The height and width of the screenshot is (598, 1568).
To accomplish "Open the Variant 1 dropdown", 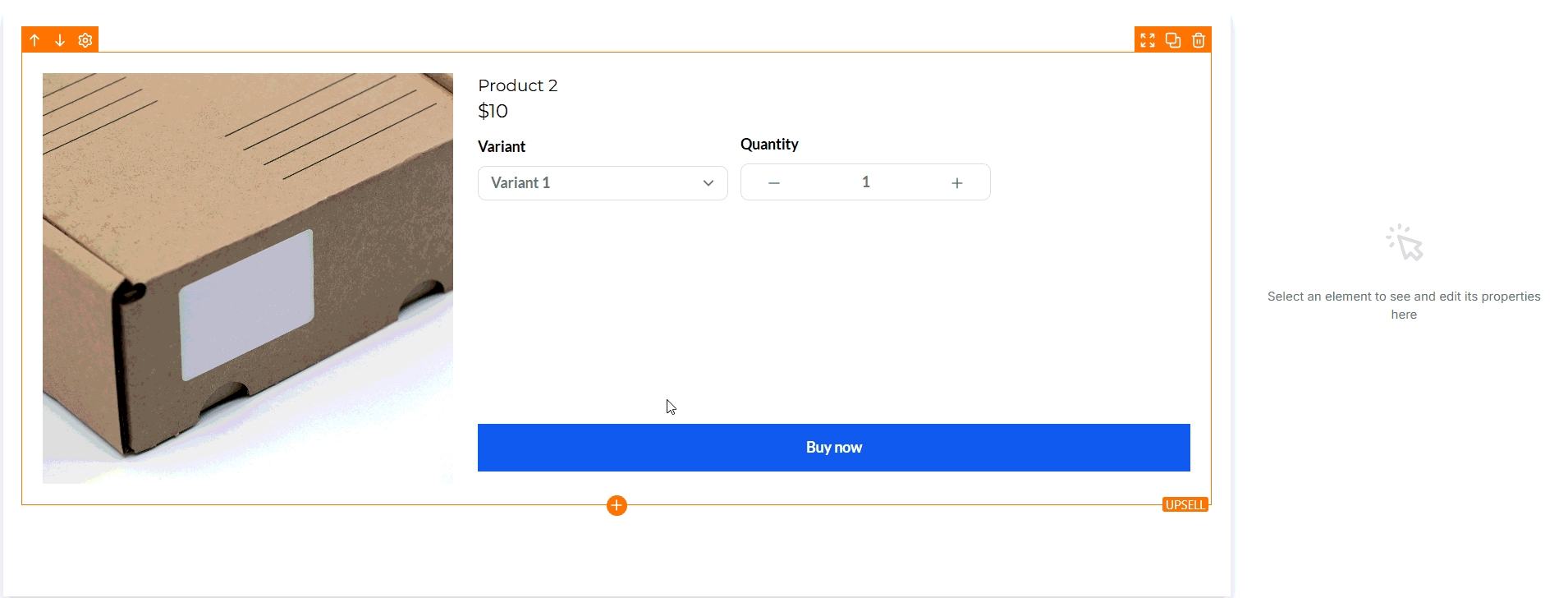I will (x=591, y=183).
